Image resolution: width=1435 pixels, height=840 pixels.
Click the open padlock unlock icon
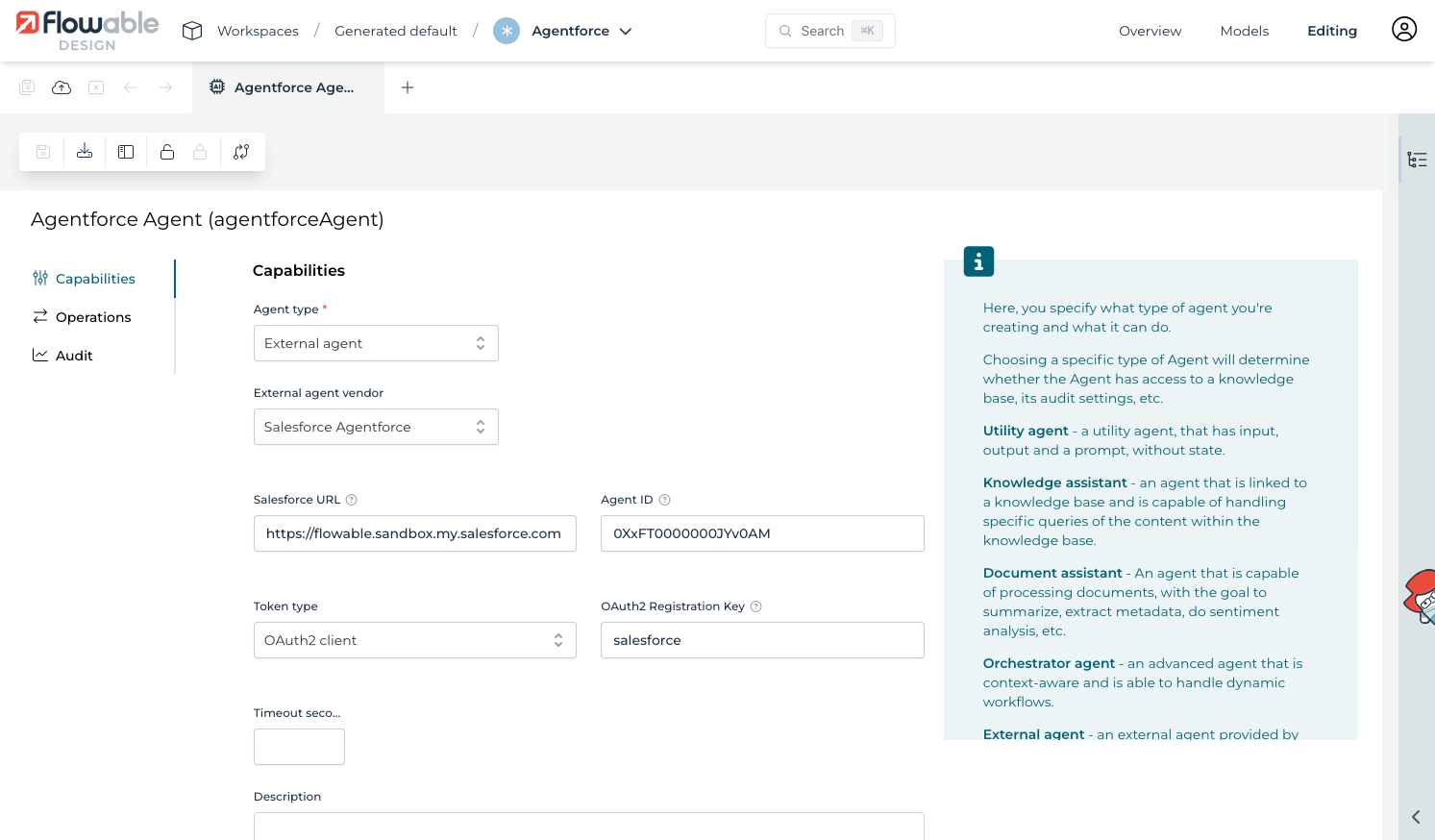point(167,152)
